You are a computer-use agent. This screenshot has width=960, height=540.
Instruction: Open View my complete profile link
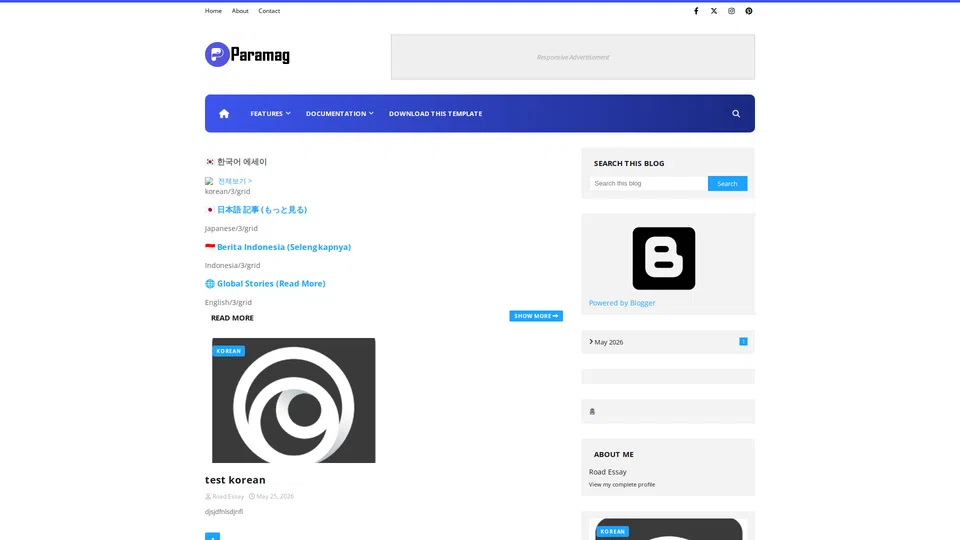[622, 484]
